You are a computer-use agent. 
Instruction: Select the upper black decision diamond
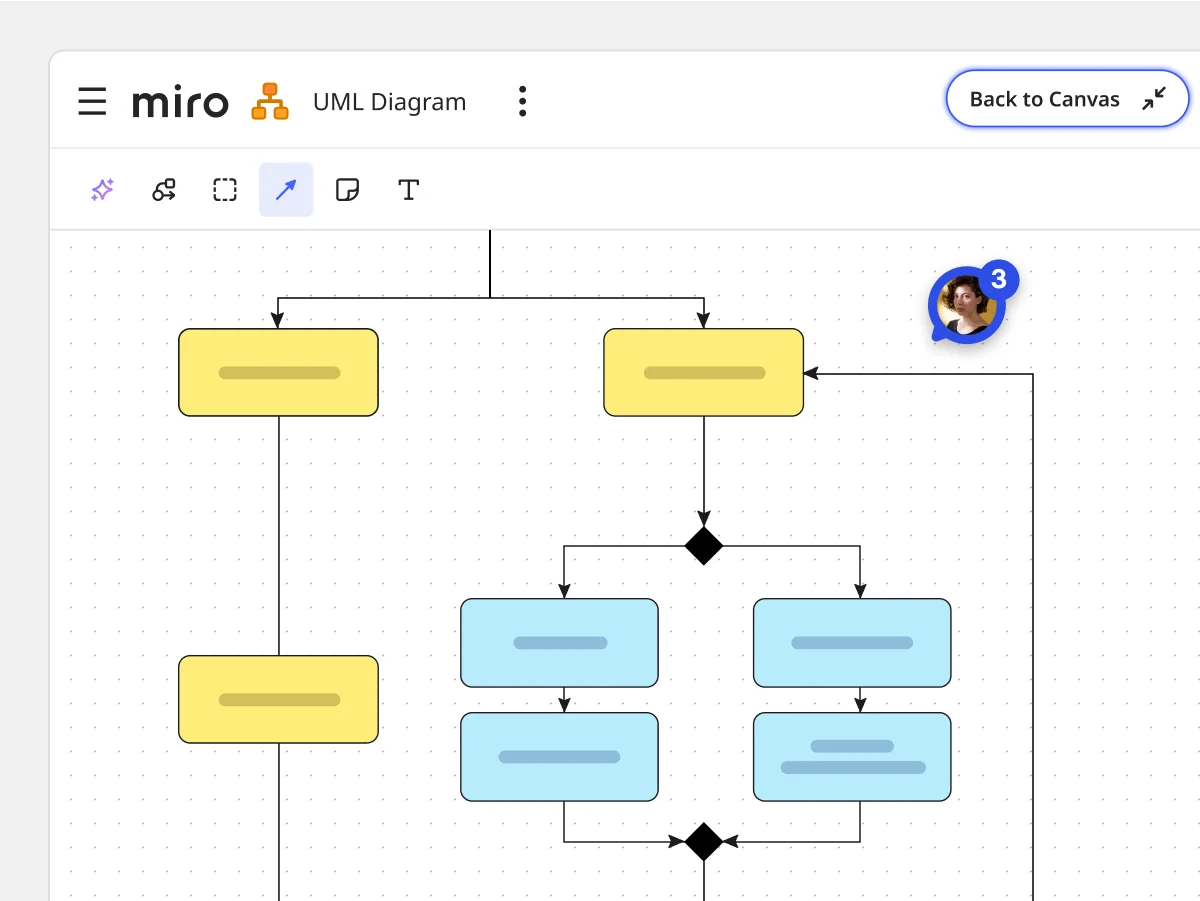pos(703,546)
